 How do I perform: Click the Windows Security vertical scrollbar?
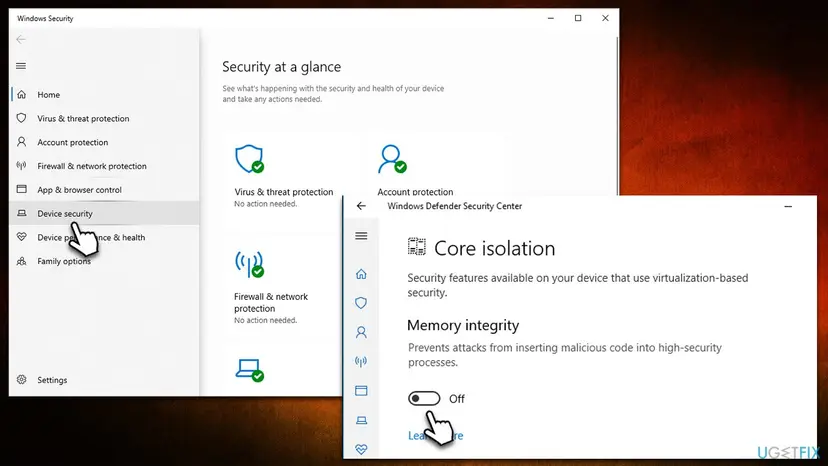pos(616,114)
